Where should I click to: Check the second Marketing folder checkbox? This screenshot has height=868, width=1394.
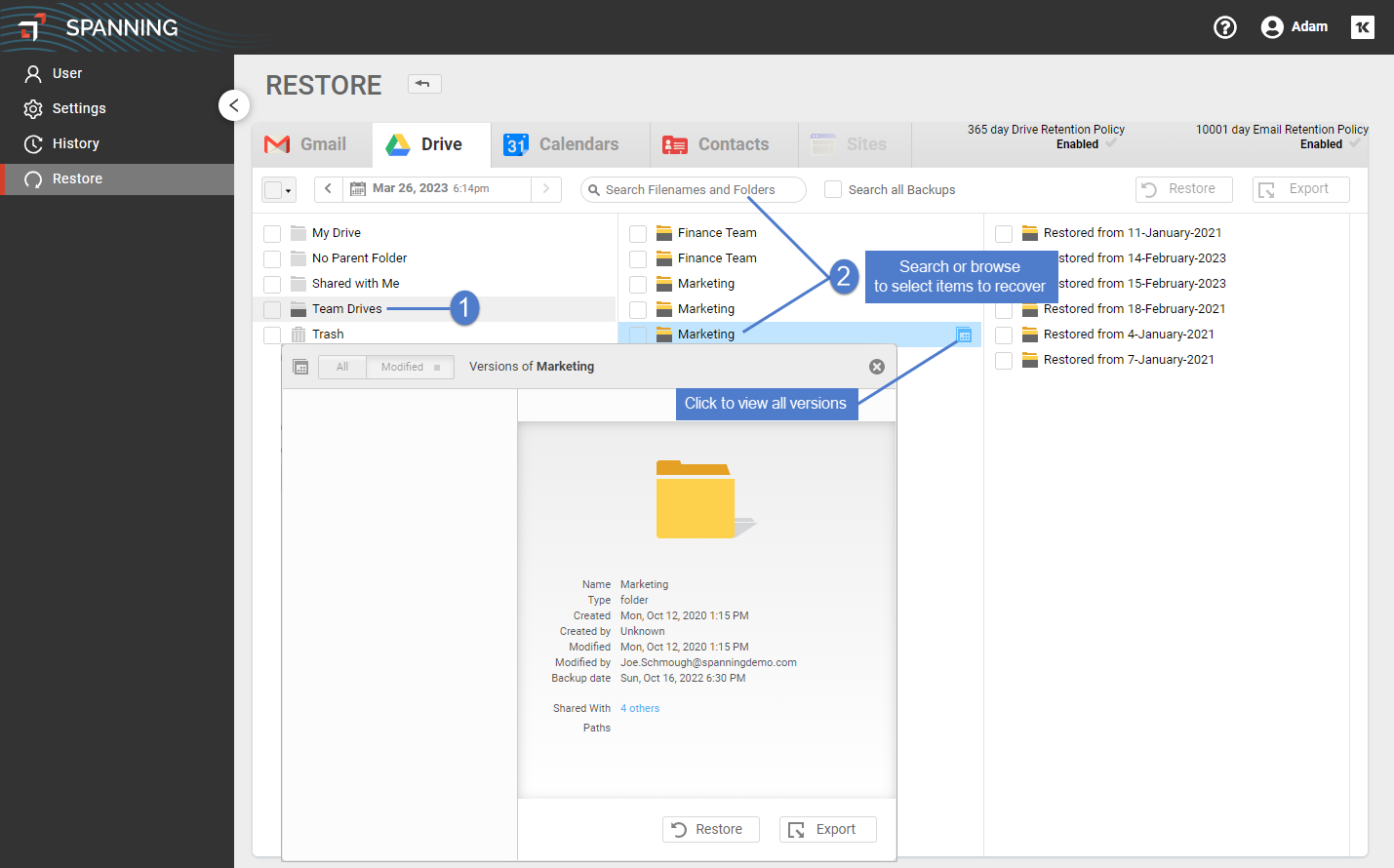638,309
